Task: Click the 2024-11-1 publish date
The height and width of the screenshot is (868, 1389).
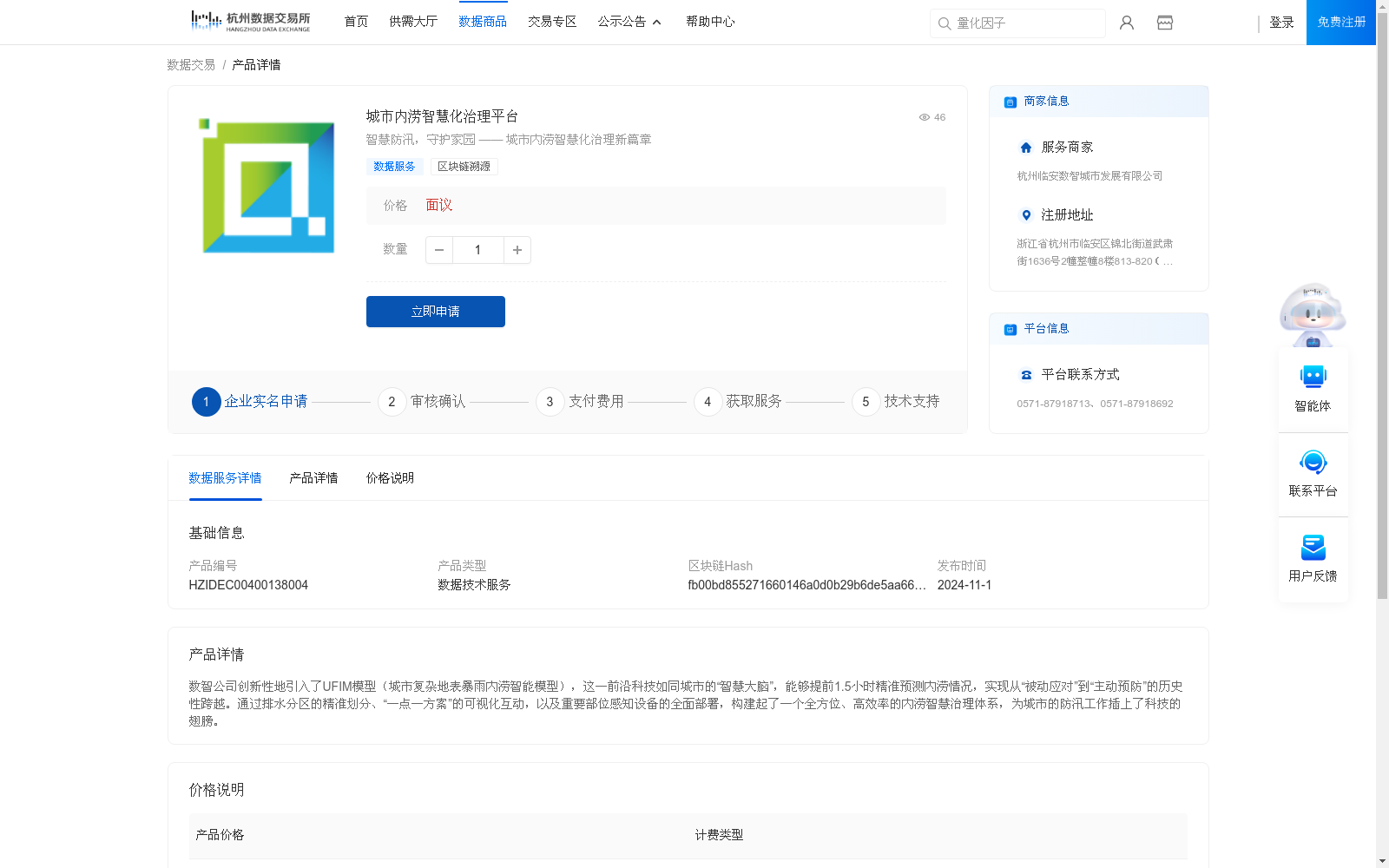Action: click(x=964, y=585)
